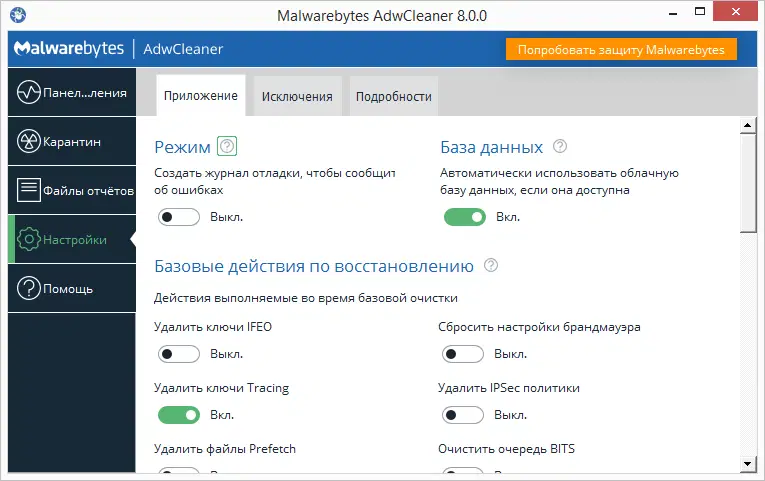Click the AdwCleaner app icon in title bar
This screenshot has height=481, width=765.
pos(18,15)
